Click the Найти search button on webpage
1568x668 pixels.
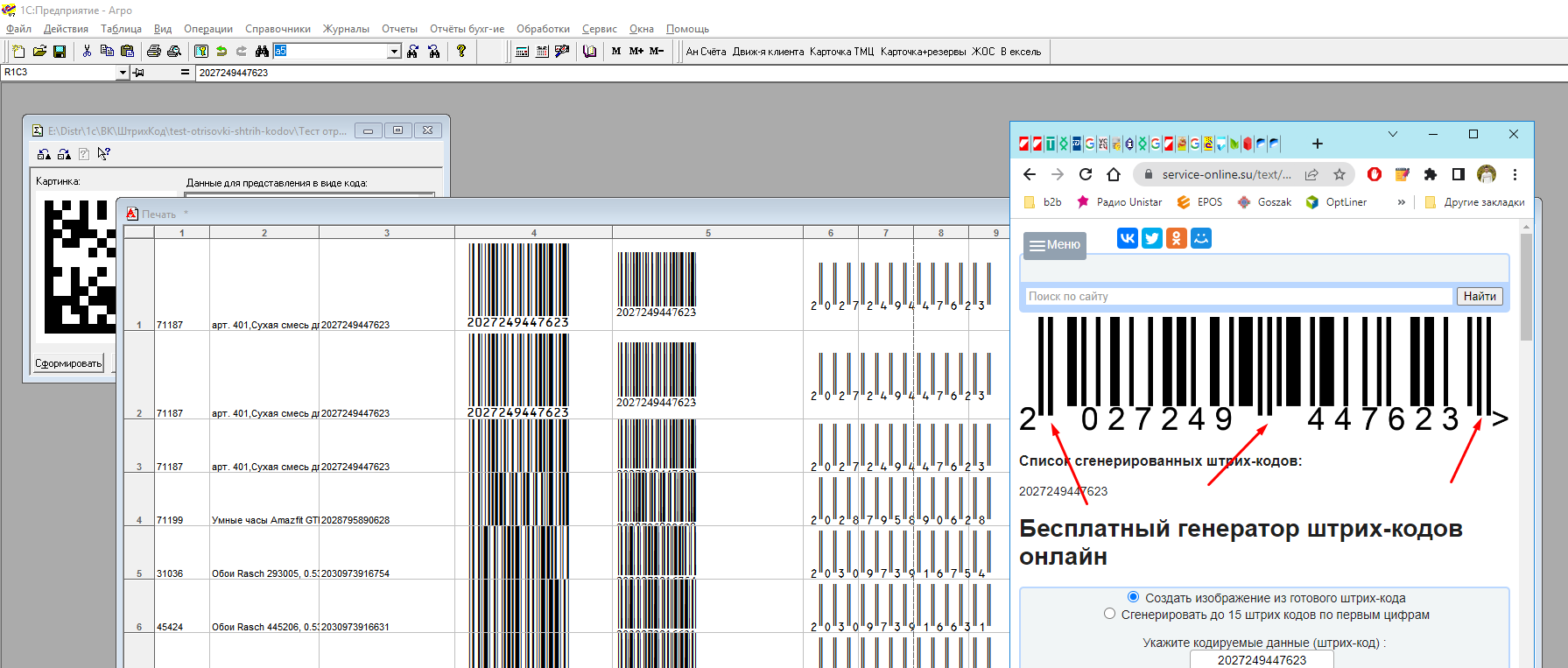(x=1480, y=297)
